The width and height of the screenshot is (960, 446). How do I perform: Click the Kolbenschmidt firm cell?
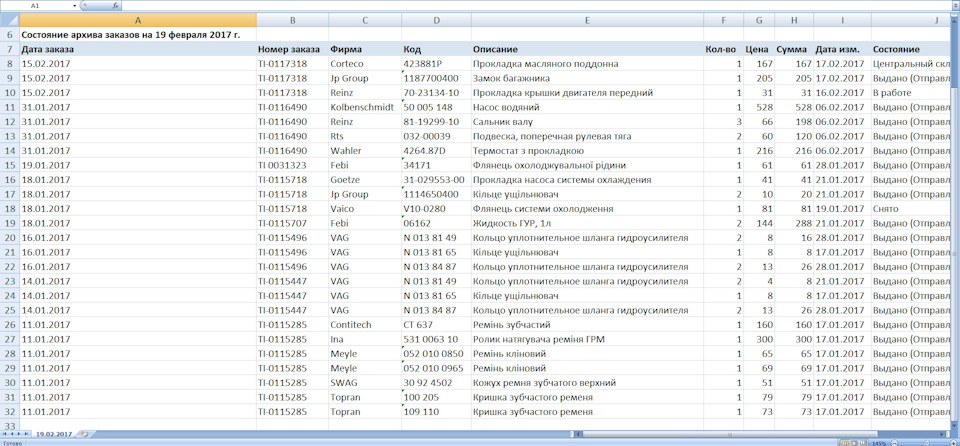point(365,107)
